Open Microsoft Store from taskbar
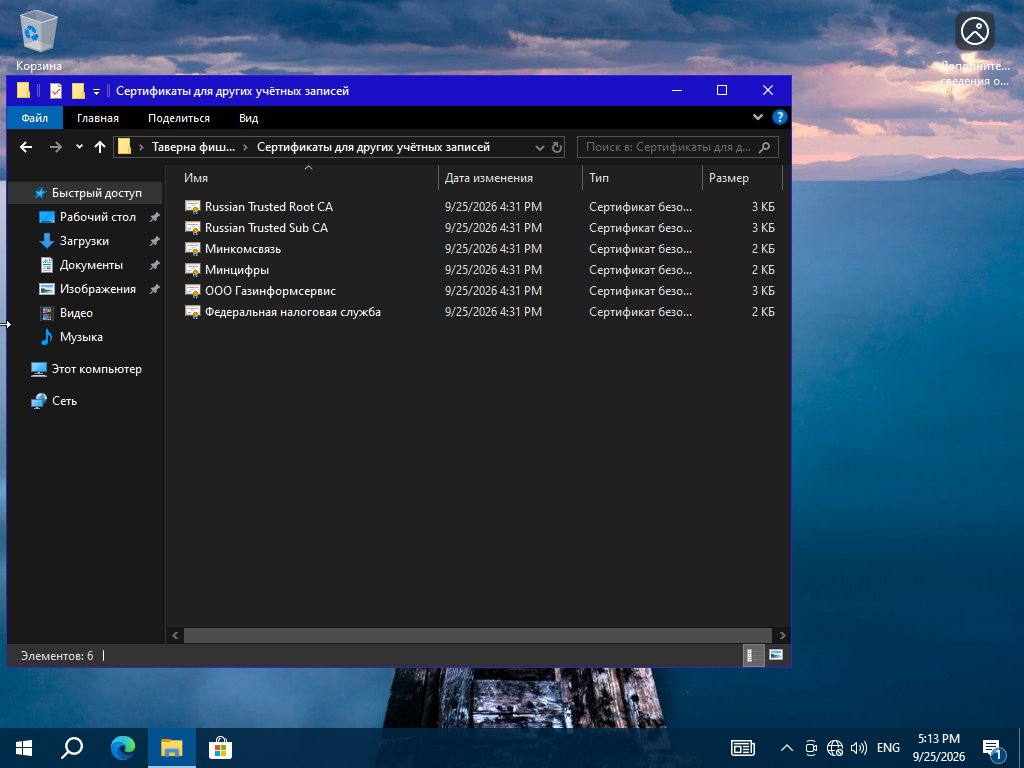 tap(220, 748)
